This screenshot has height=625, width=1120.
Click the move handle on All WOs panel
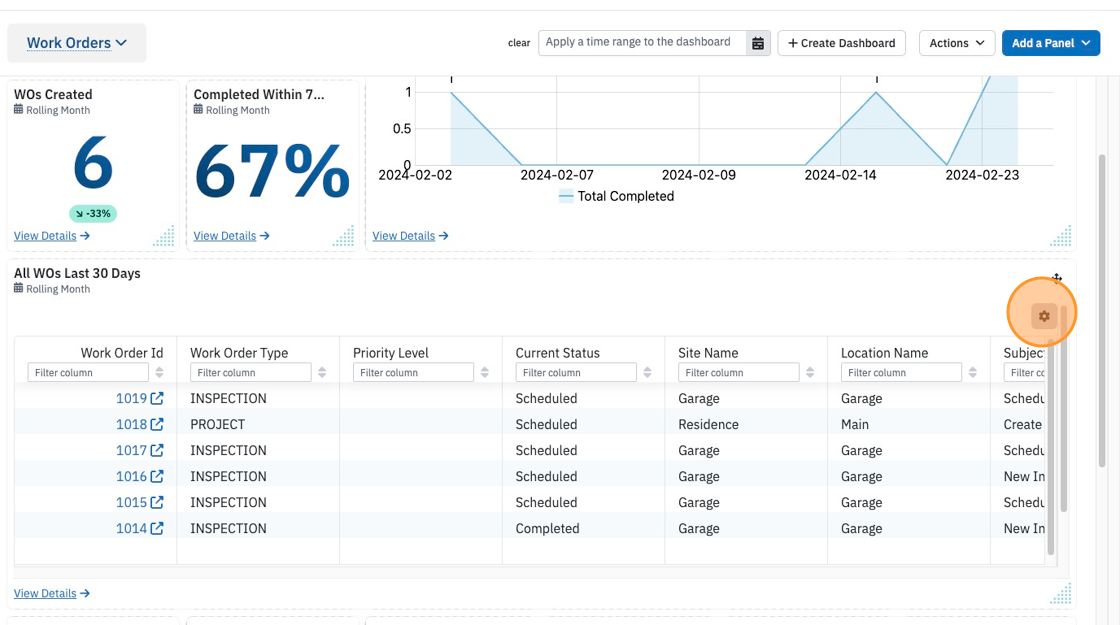(x=1056, y=278)
